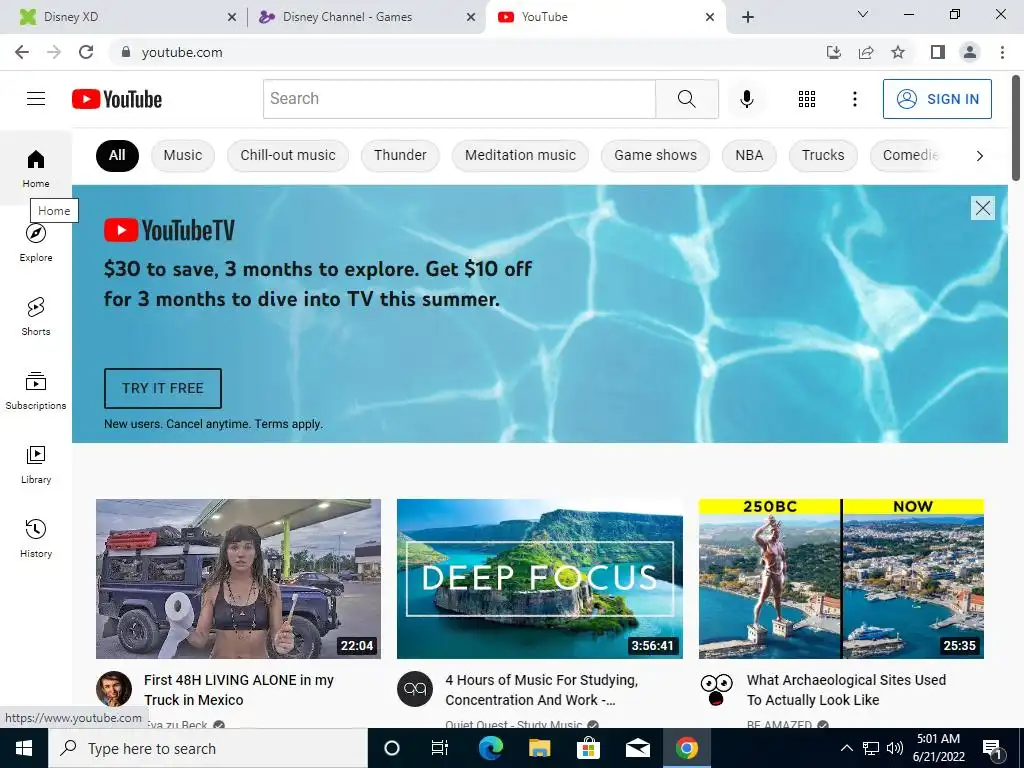Open History in the sidebar
This screenshot has height=768, width=1024.
pyautogui.click(x=36, y=538)
